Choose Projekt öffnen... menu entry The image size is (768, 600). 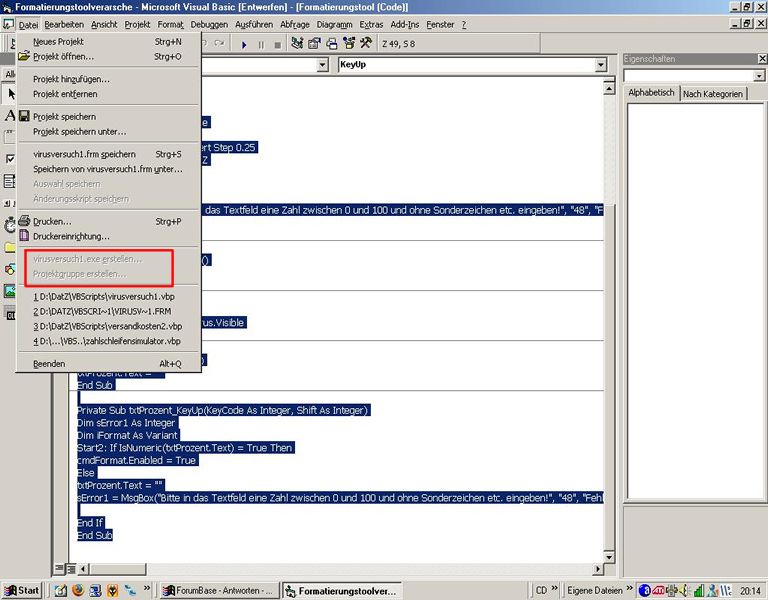[x=109, y=56]
